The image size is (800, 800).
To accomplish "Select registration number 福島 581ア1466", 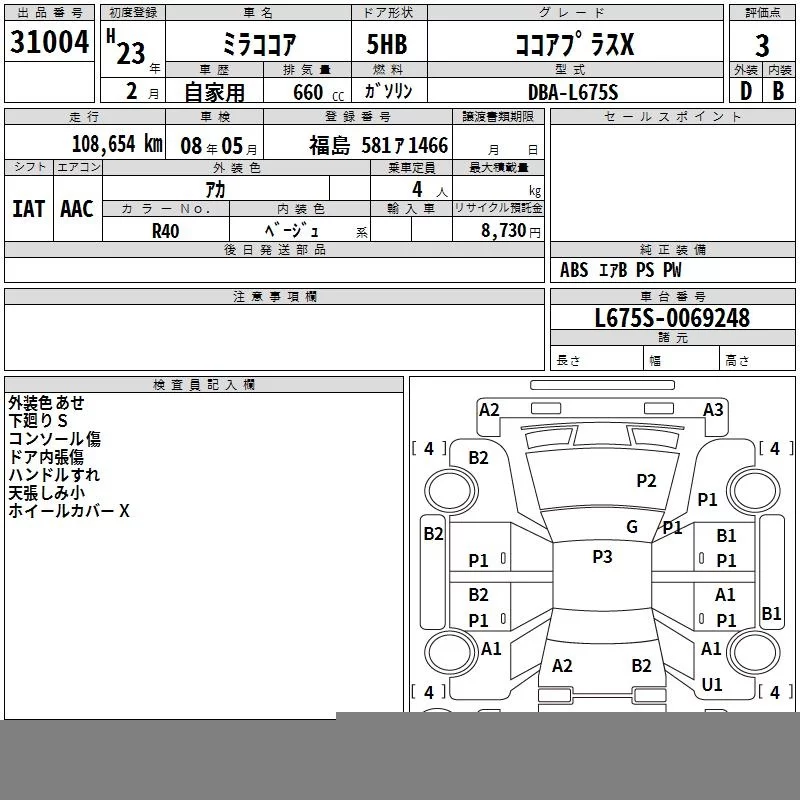I will (x=379, y=145).
